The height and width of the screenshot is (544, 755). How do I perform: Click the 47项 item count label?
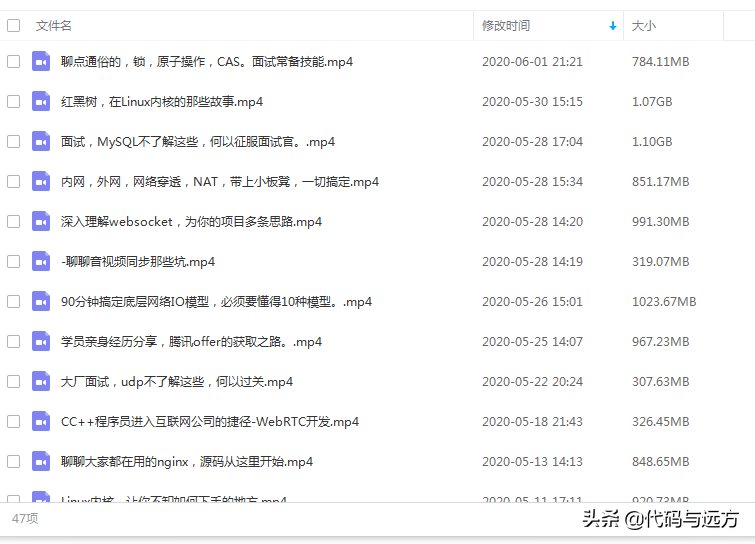(25, 519)
